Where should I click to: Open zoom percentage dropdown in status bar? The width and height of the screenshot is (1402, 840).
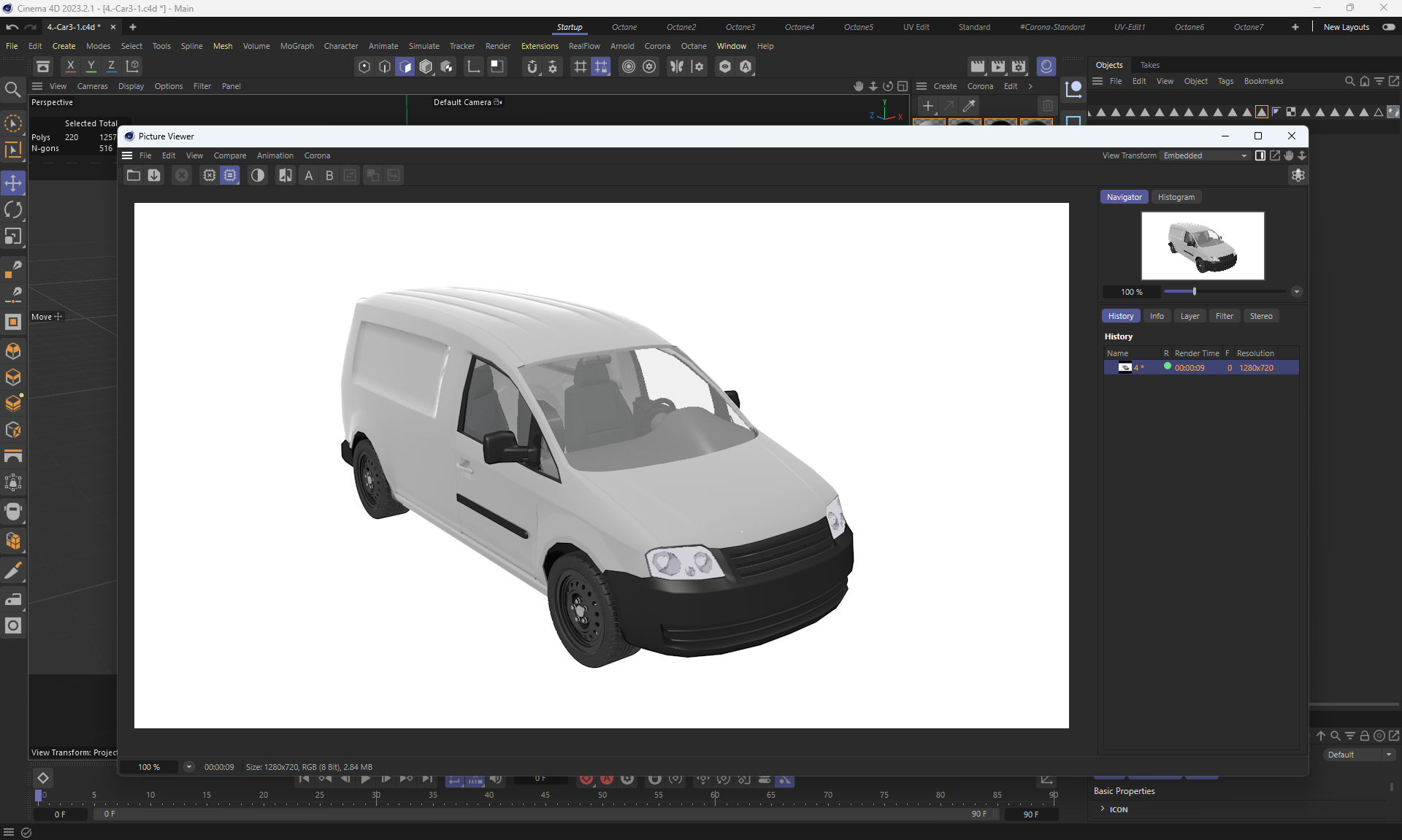click(188, 767)
